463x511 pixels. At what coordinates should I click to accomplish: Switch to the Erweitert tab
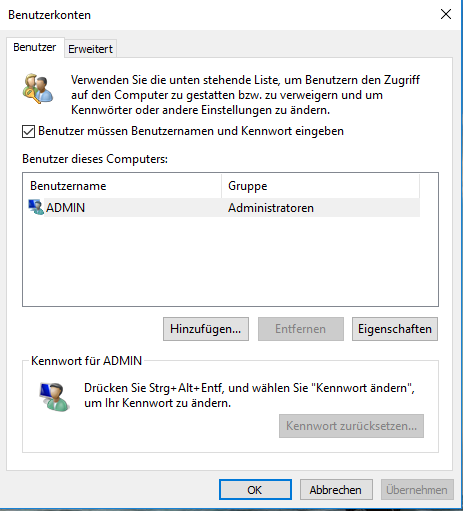click(90, 49)
